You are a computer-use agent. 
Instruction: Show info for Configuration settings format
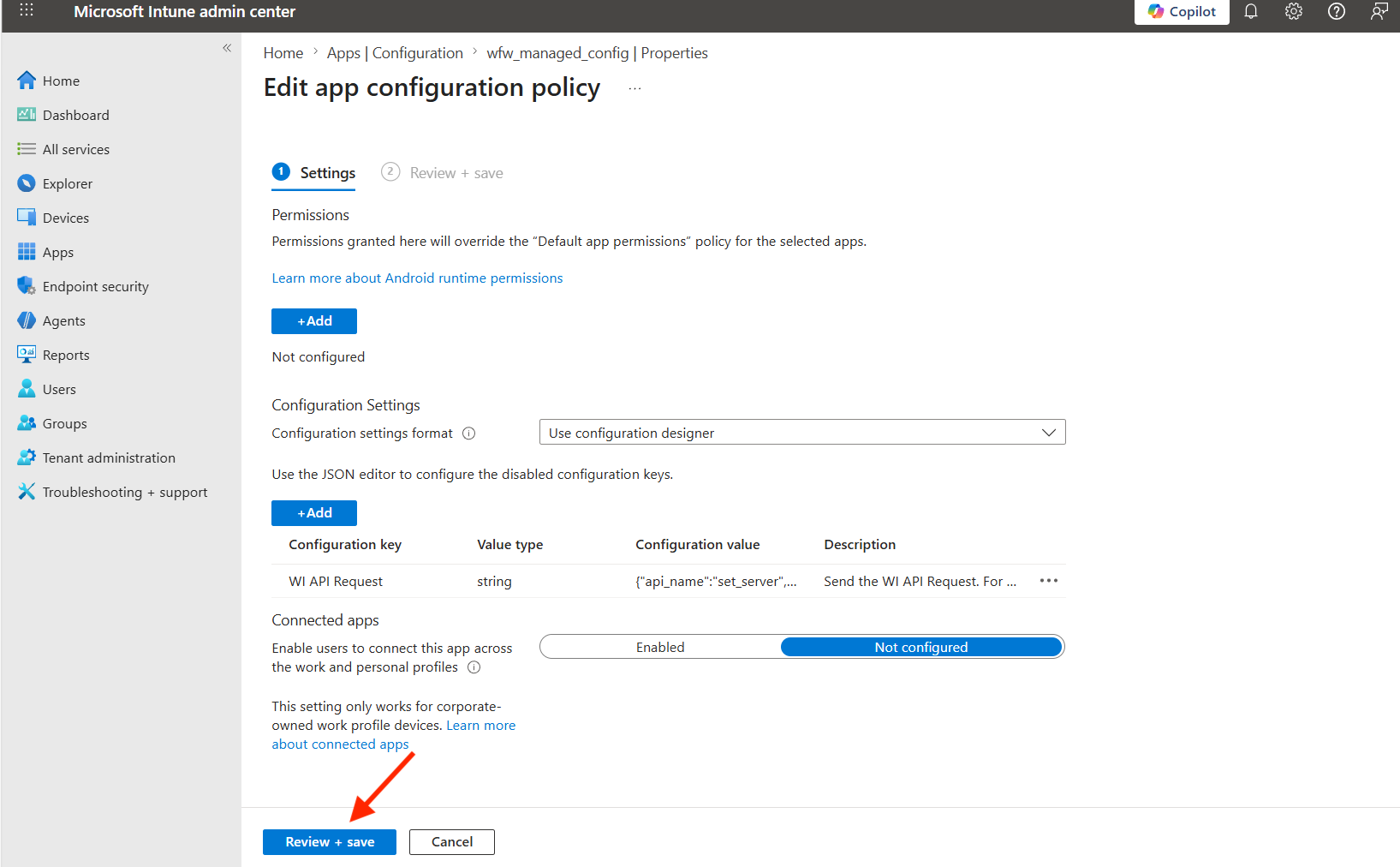coord(469,433)
